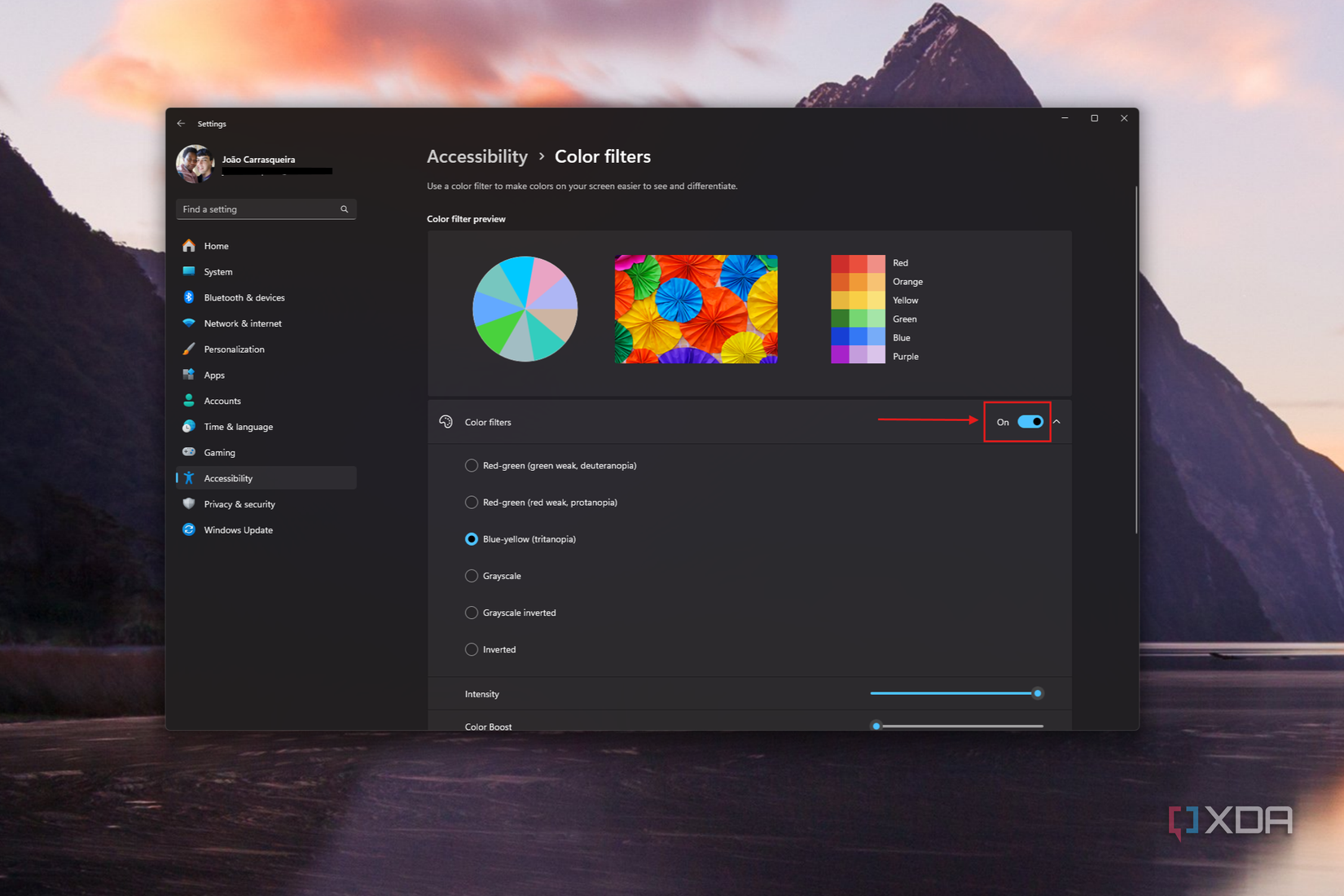Click the Time & language globe icon

(189, 426)
